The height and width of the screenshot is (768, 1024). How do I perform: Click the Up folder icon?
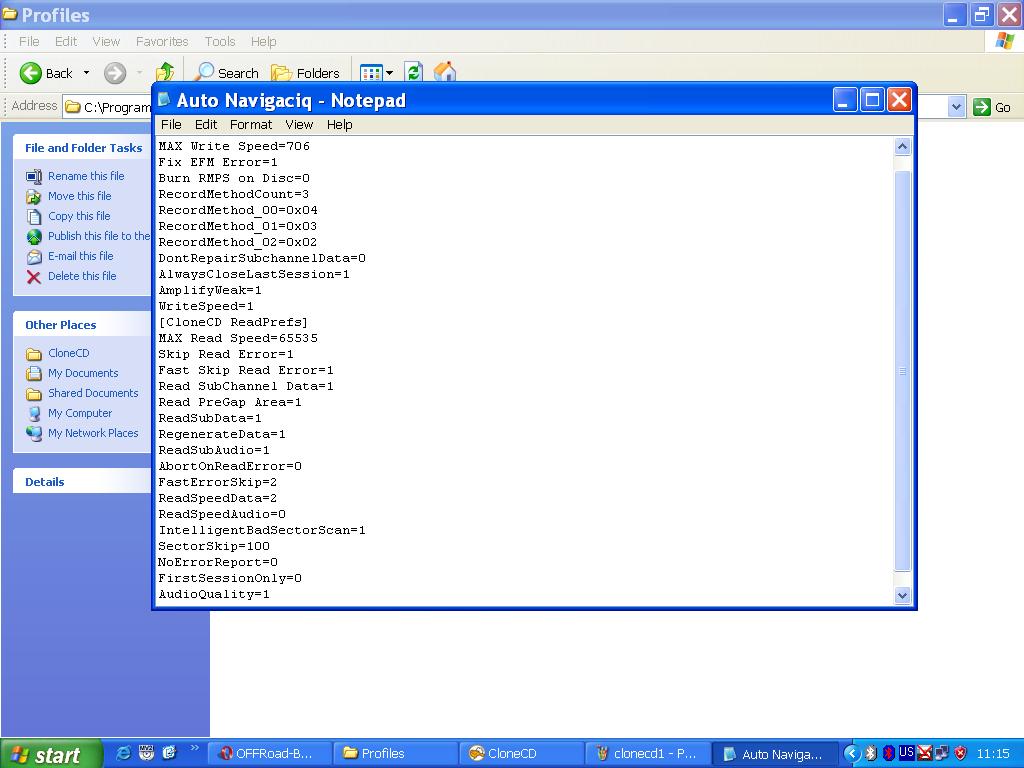click(165, 73)
